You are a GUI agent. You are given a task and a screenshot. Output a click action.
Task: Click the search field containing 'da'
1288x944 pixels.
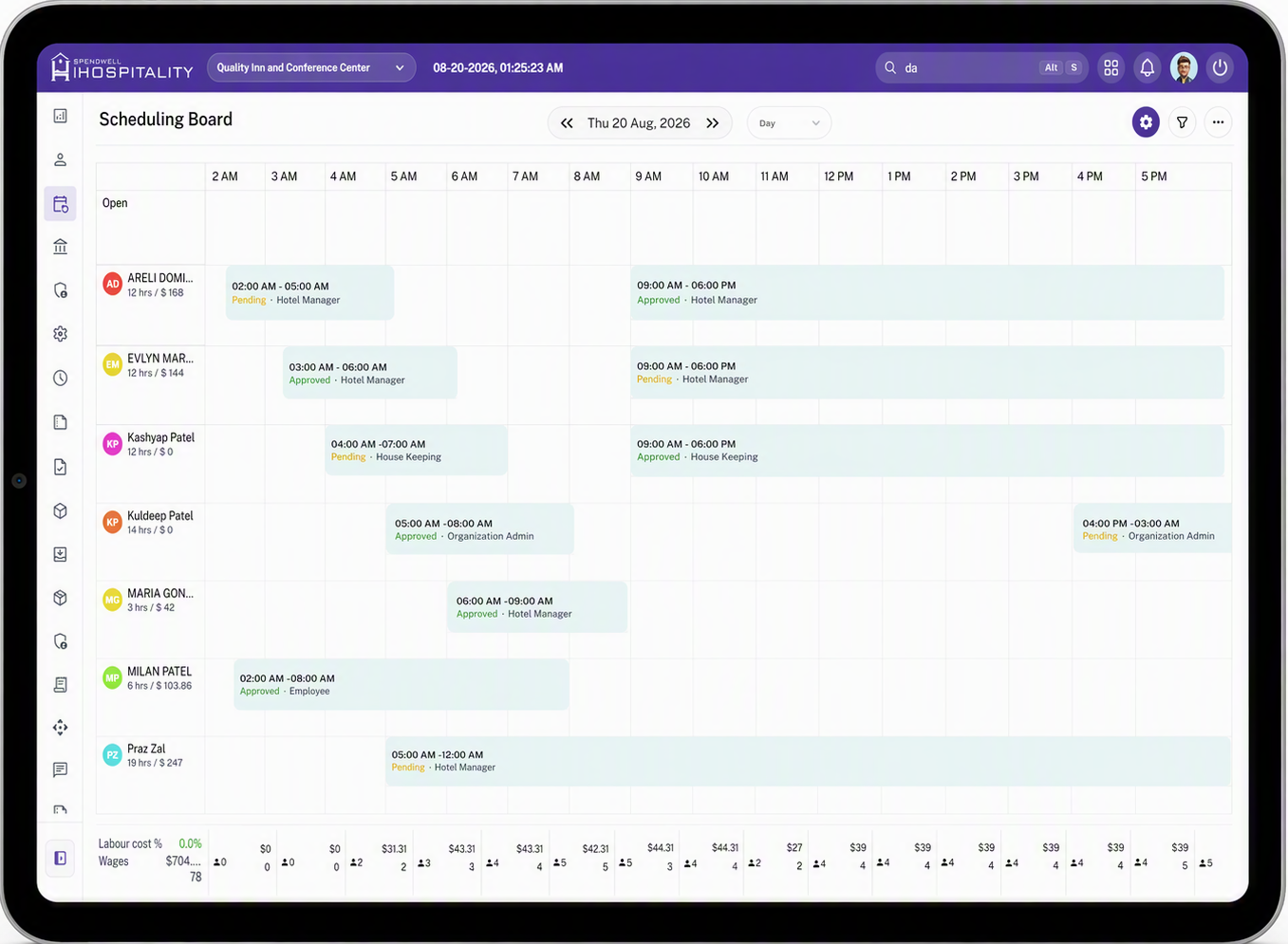(980, 67)
